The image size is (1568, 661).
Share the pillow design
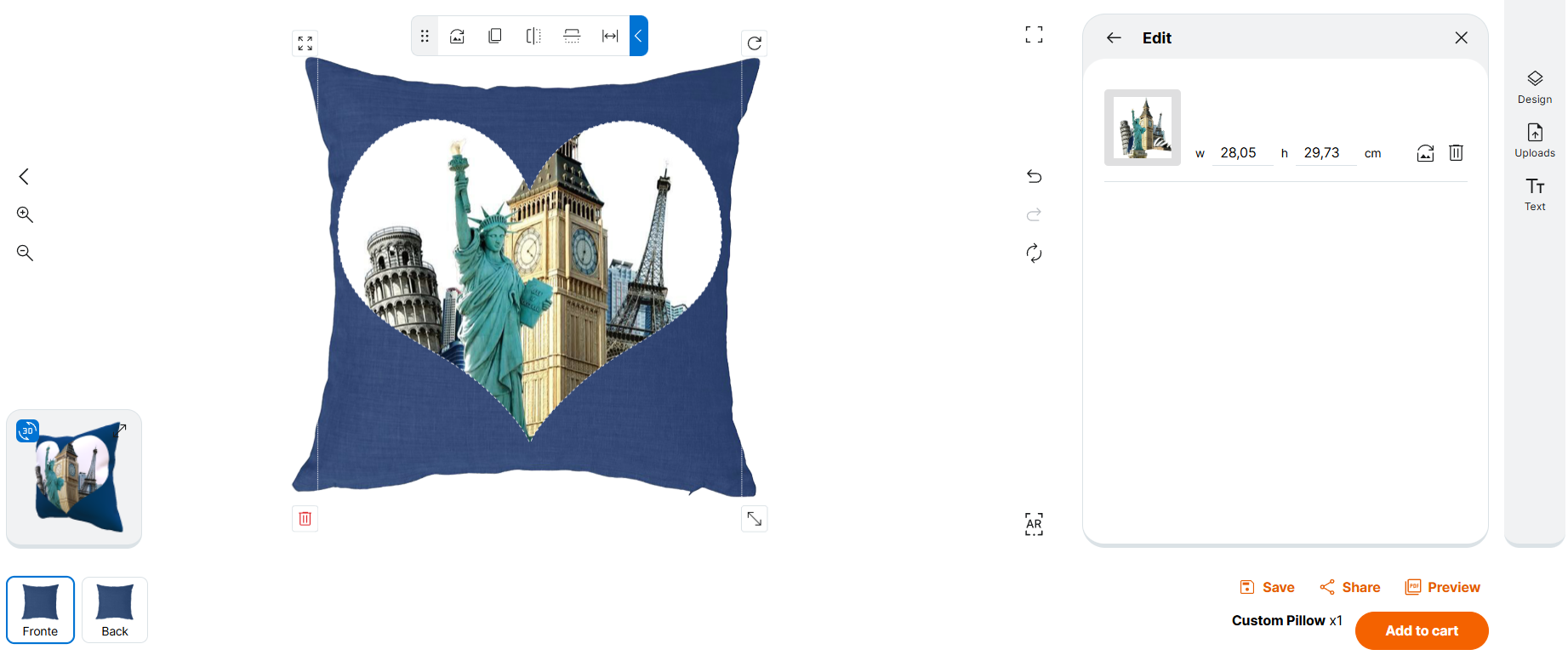(1349, 587)
